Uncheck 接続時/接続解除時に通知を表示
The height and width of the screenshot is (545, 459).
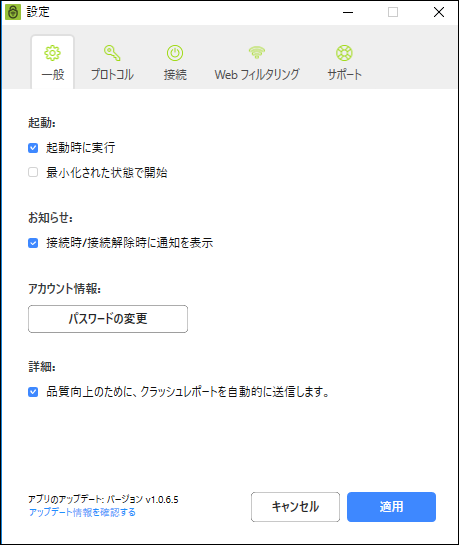33,243
